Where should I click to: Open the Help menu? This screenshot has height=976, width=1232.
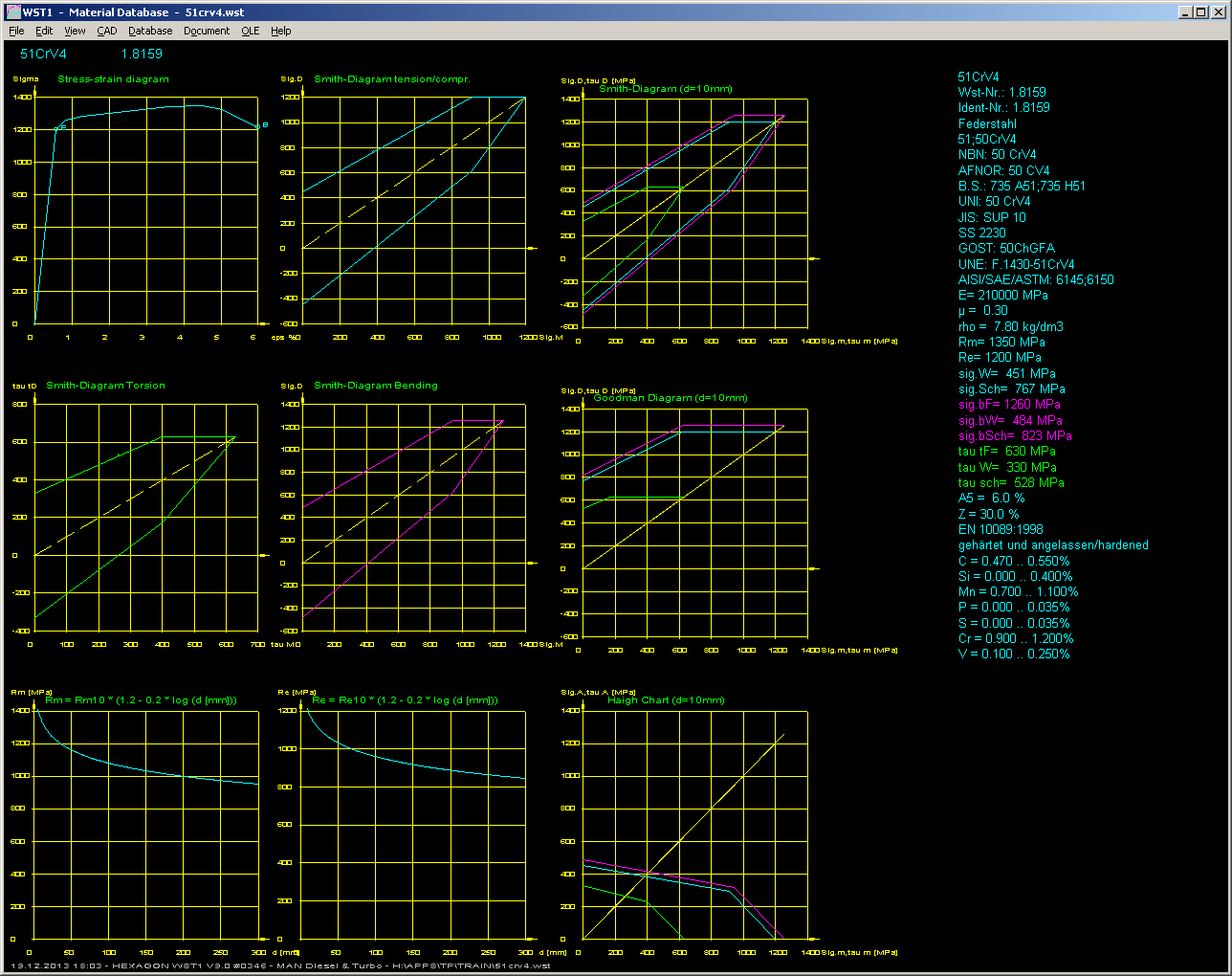pos(281,31)
